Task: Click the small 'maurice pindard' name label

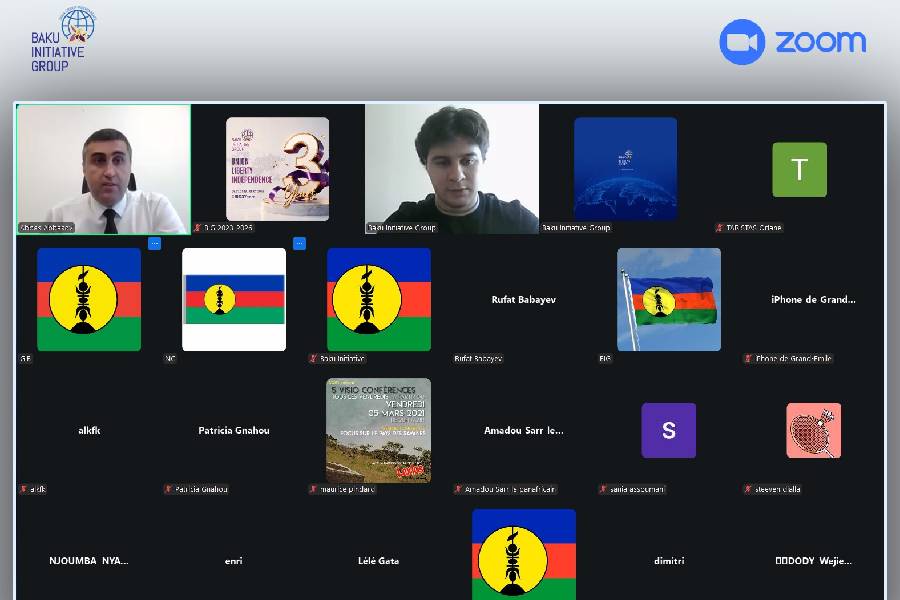Action: point(347,489)
